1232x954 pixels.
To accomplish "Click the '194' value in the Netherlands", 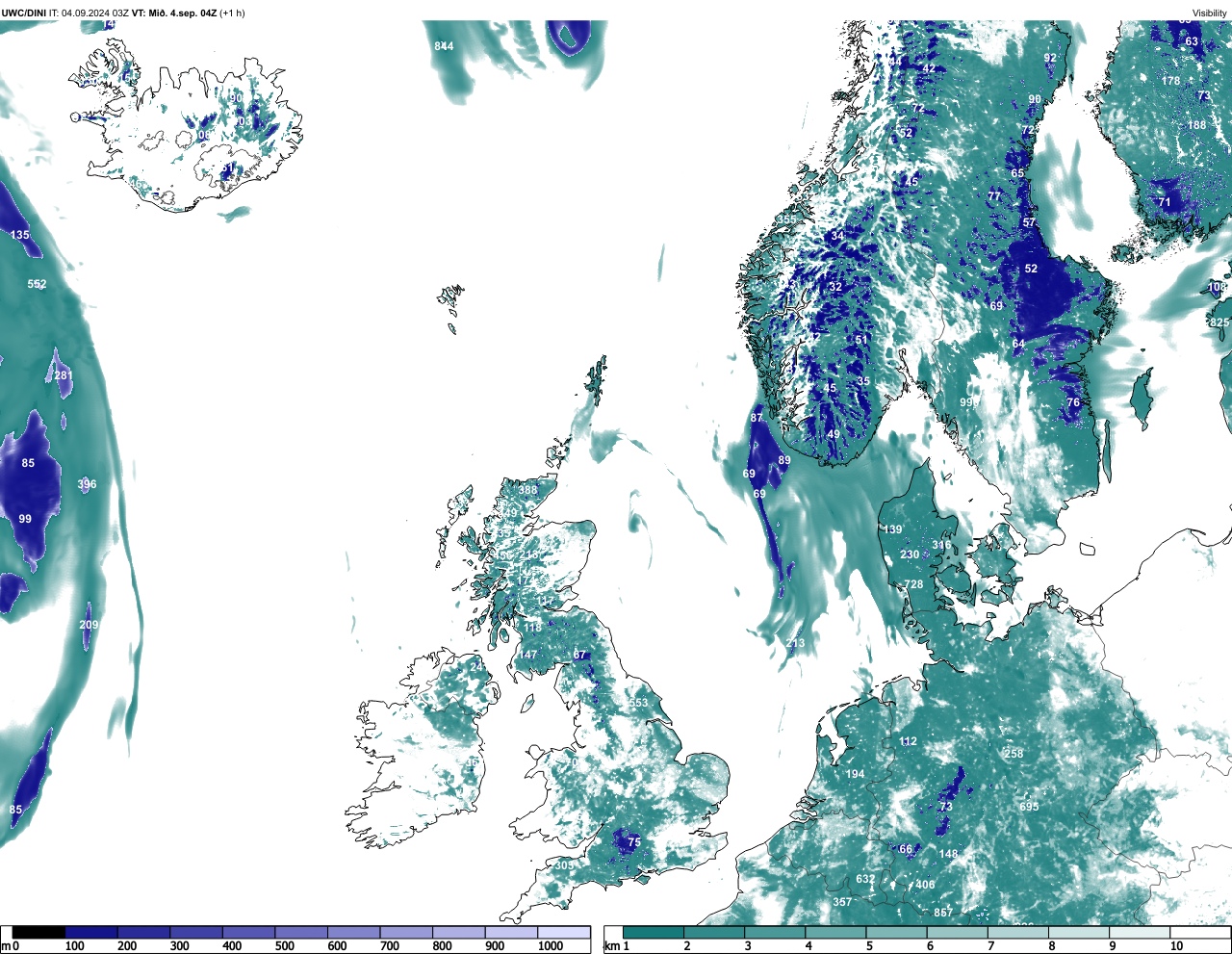I will coord(855,774).
